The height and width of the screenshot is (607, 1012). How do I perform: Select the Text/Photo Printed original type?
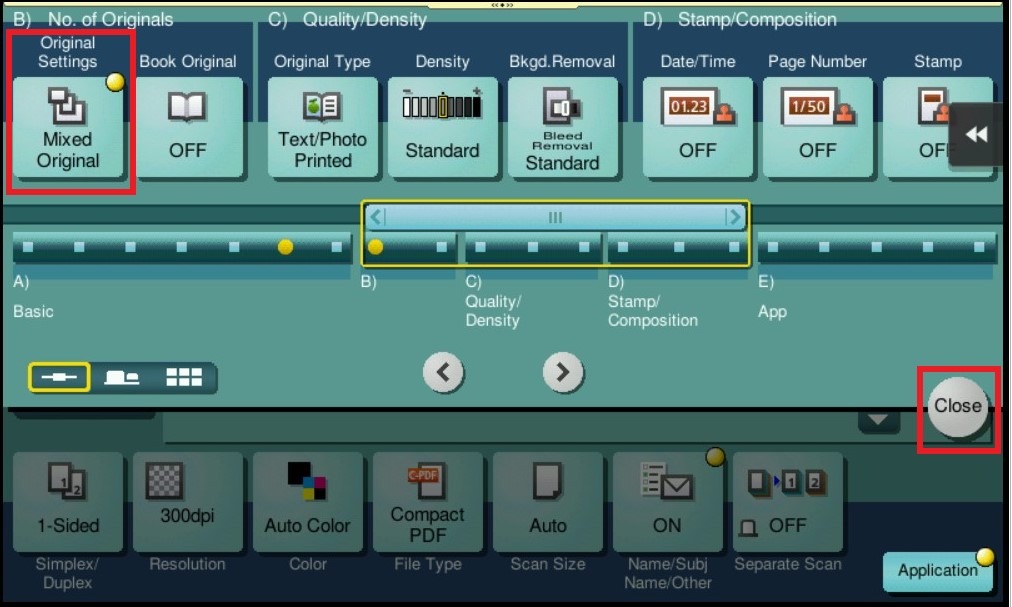point(322,127)
